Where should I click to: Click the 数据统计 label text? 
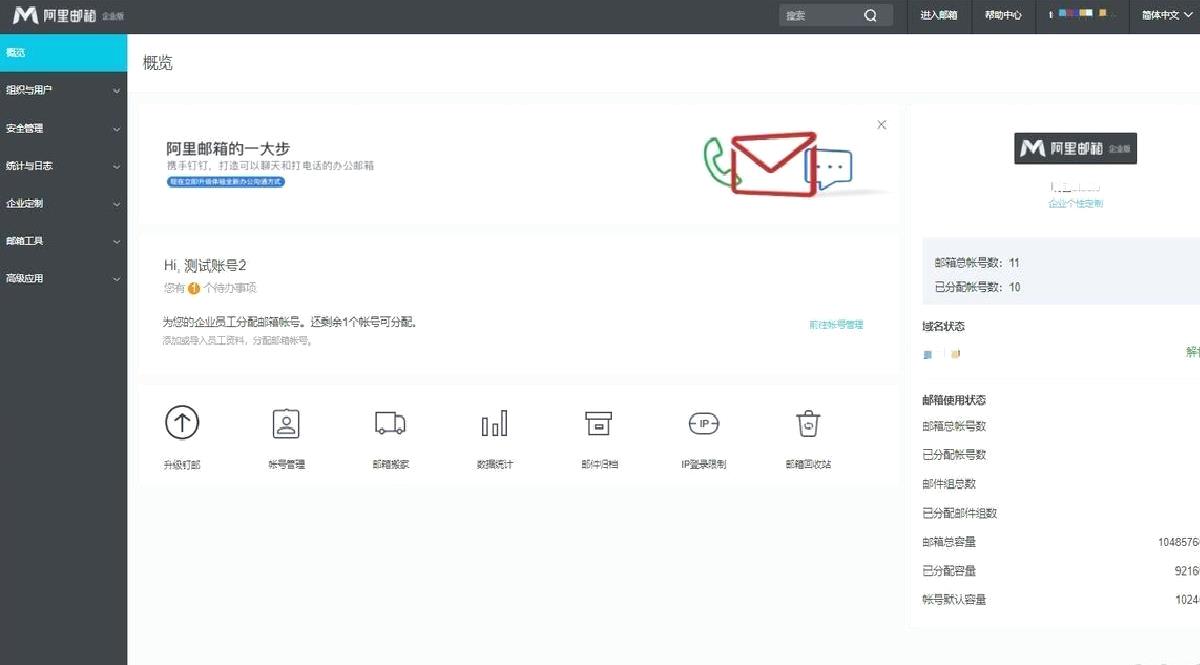point(495,464)
